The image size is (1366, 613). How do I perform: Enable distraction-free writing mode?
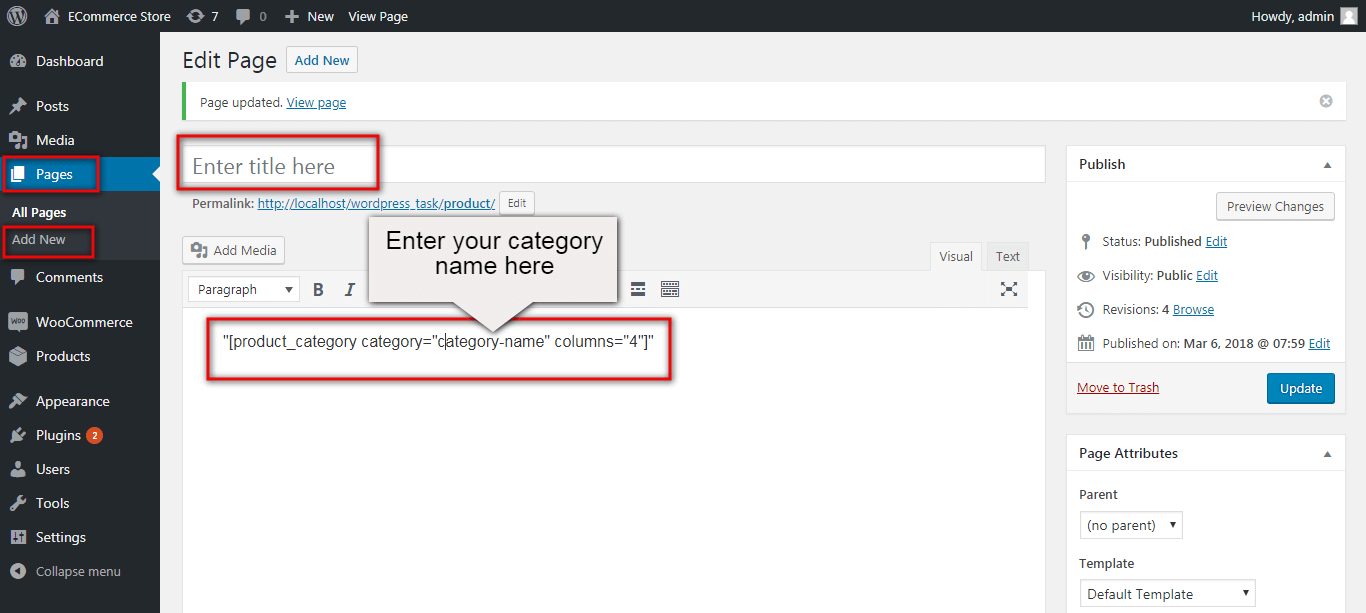[1009, 289]
